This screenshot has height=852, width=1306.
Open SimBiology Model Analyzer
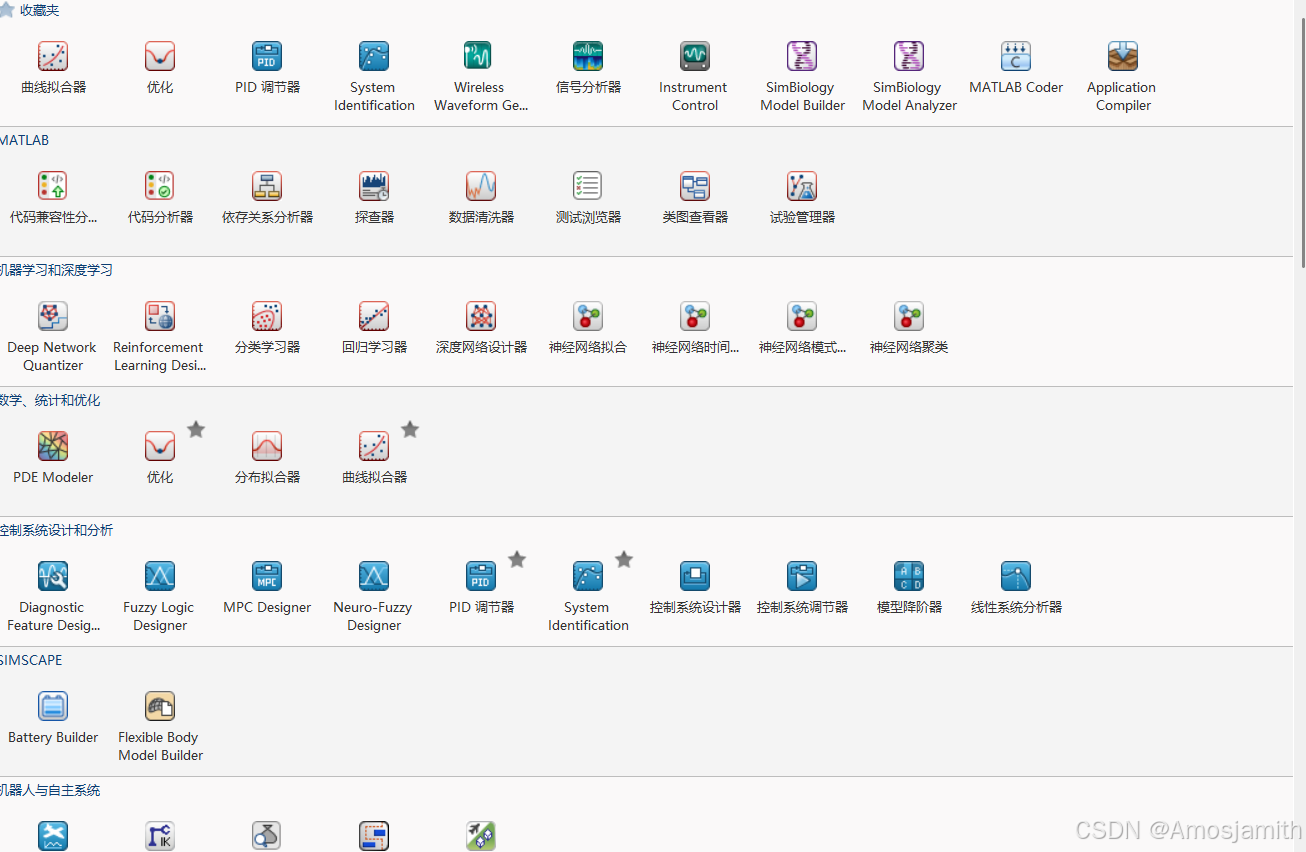909,77
